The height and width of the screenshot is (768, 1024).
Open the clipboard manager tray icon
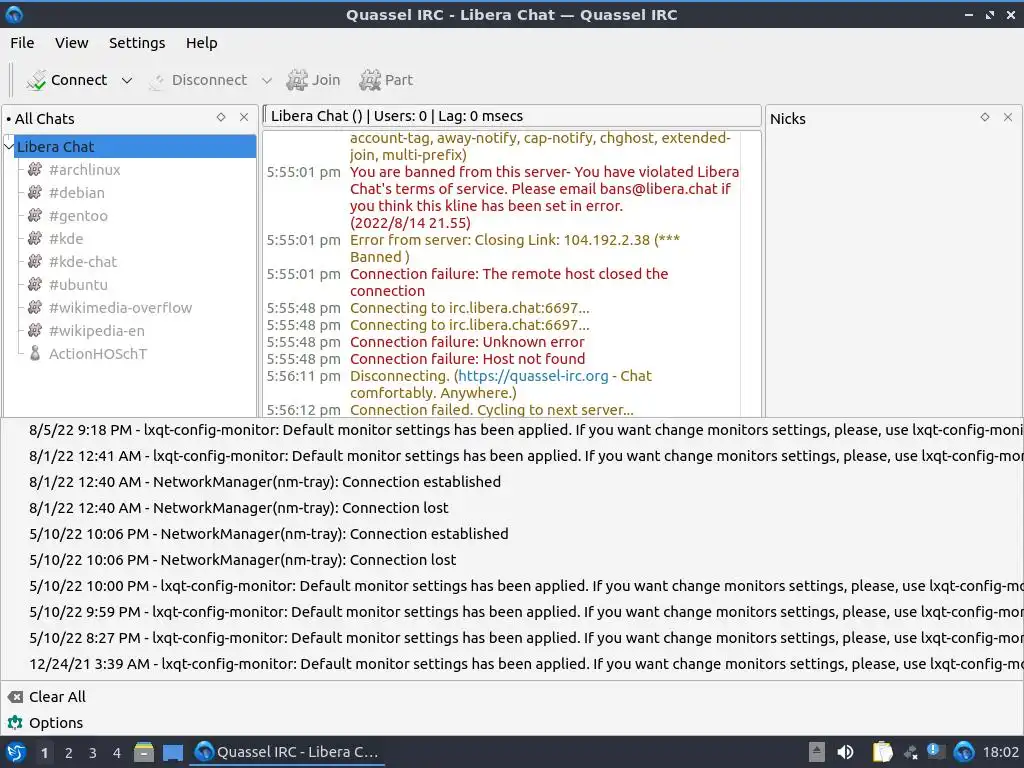tap(882, 752)
